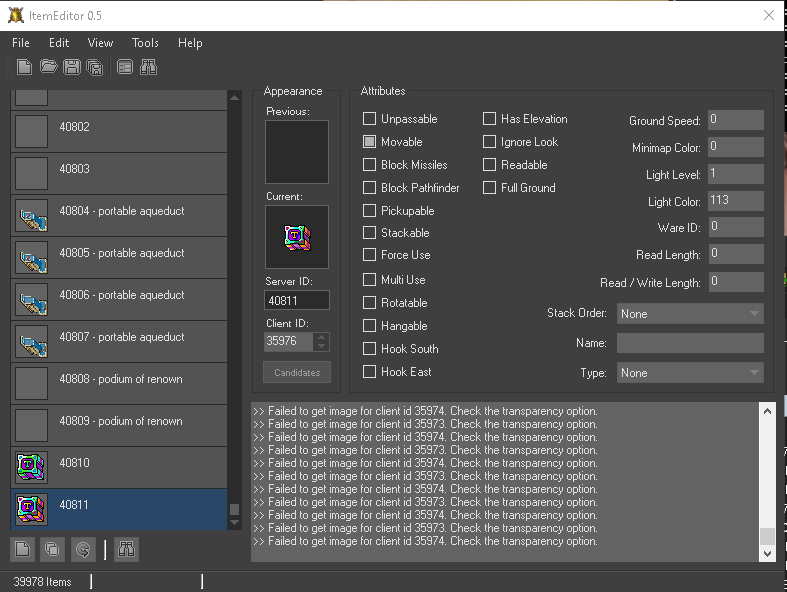This screenshot has height=592, width=787.
Task: Click the Candidates button
Action: click(x=297, y=373)
